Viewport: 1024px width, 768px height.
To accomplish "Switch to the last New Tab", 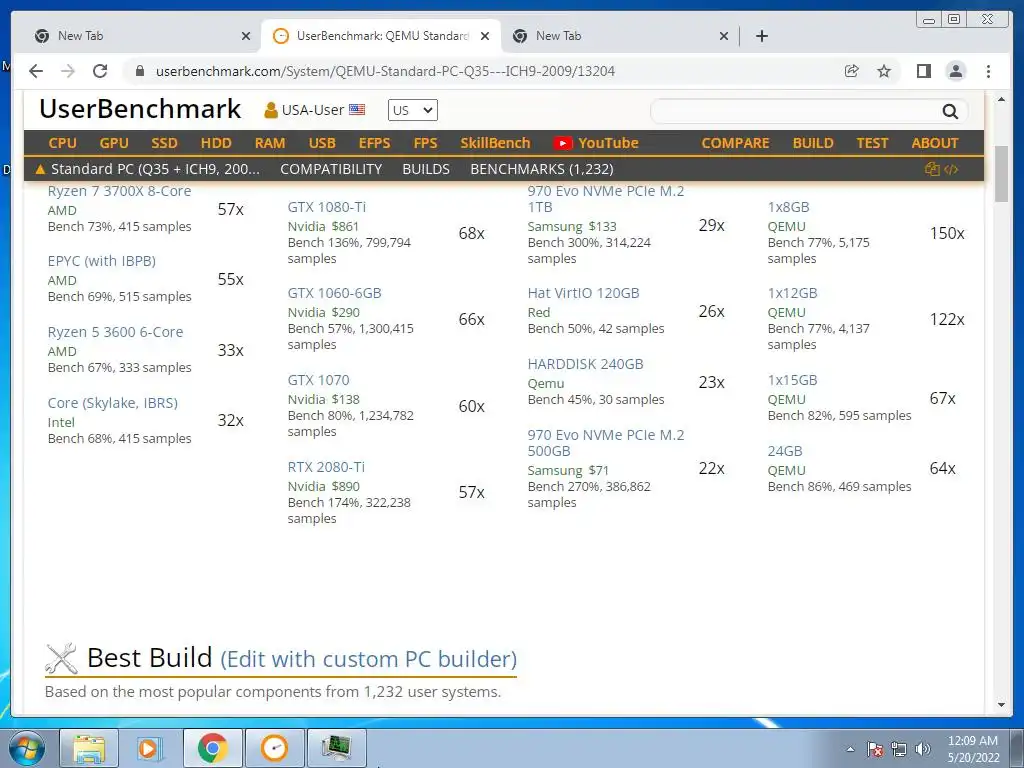I will coord(619,36).
